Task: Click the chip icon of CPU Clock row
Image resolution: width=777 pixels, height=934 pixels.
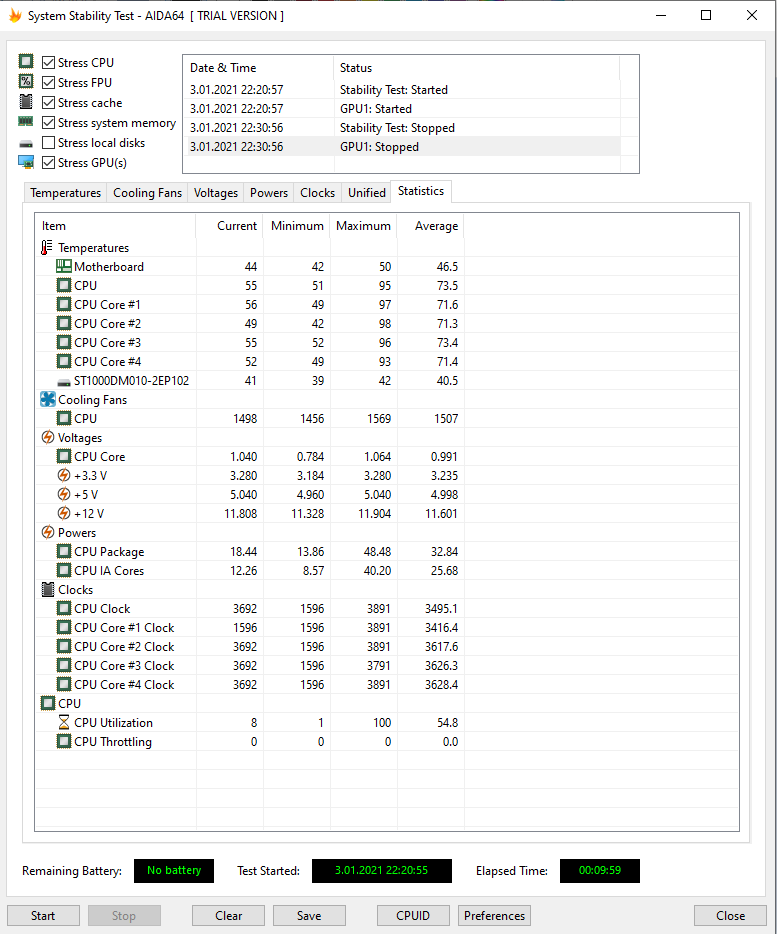Action: [64, 609]
